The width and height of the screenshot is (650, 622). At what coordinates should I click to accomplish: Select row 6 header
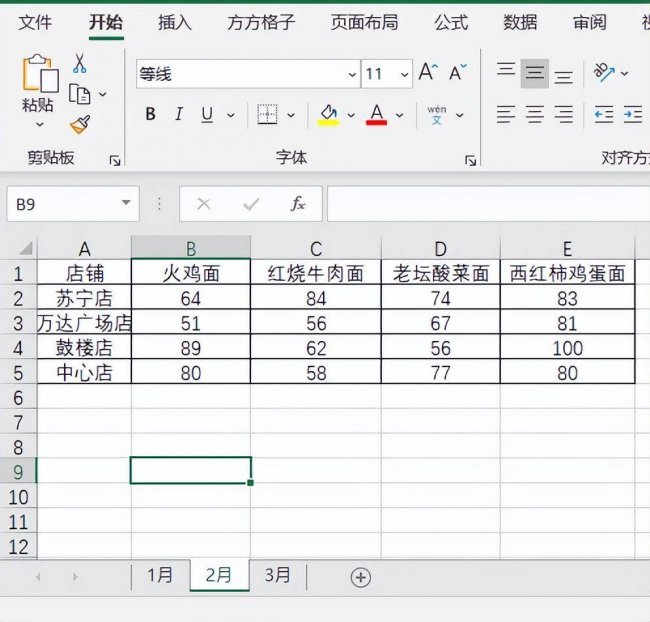tap(18, 398)
